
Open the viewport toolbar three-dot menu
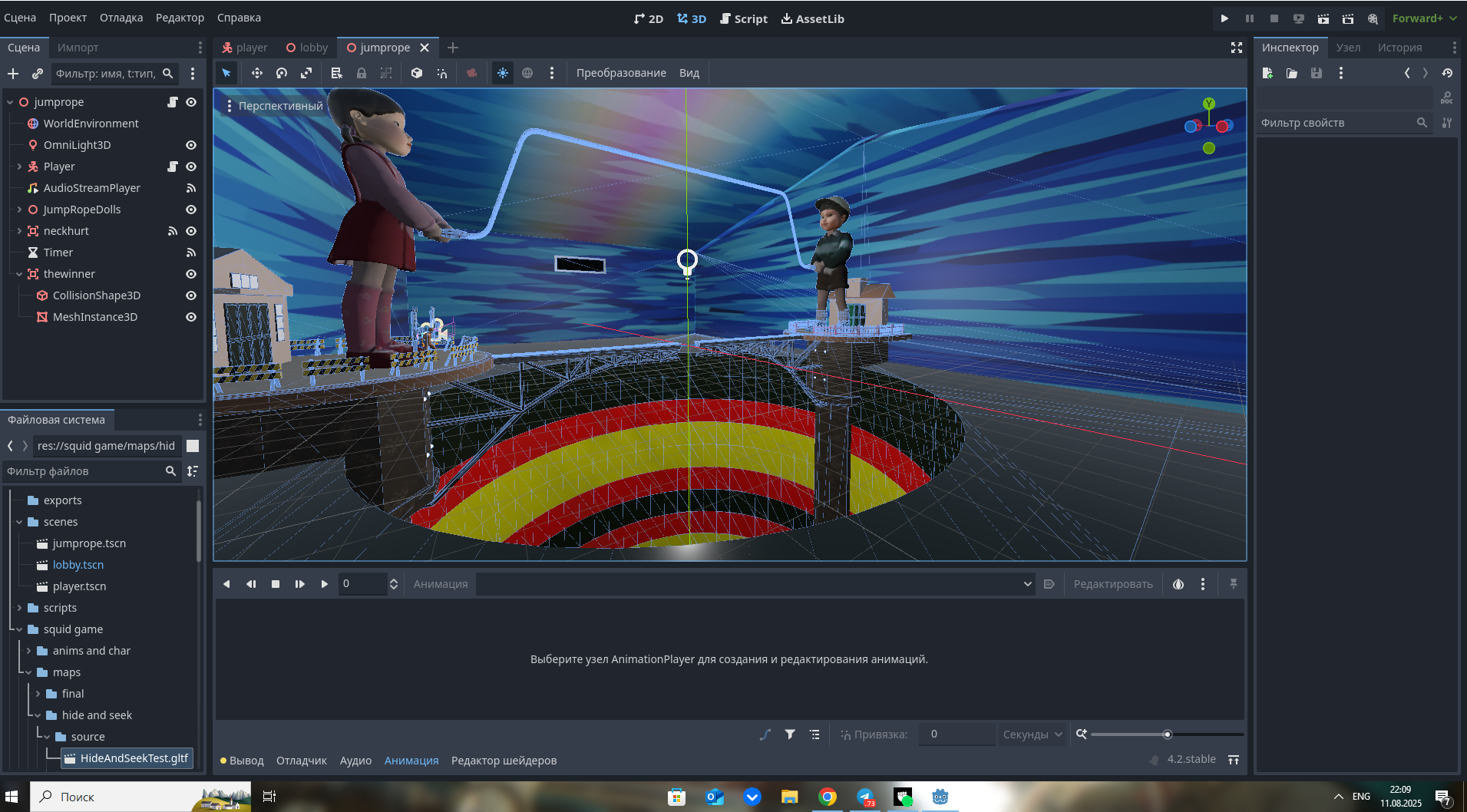pyautogui.click(x=552, y=73)
